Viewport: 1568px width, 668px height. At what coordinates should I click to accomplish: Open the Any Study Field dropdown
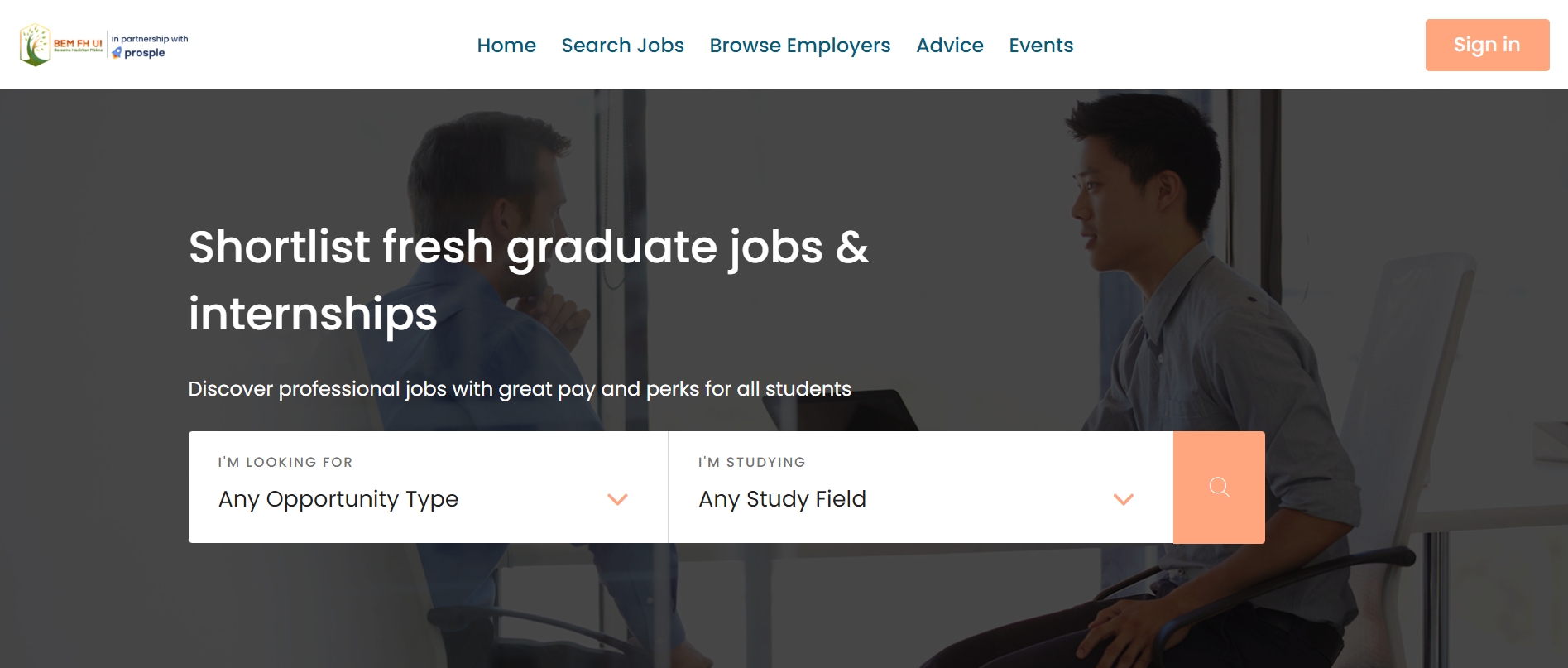click(x=782, y=499)
